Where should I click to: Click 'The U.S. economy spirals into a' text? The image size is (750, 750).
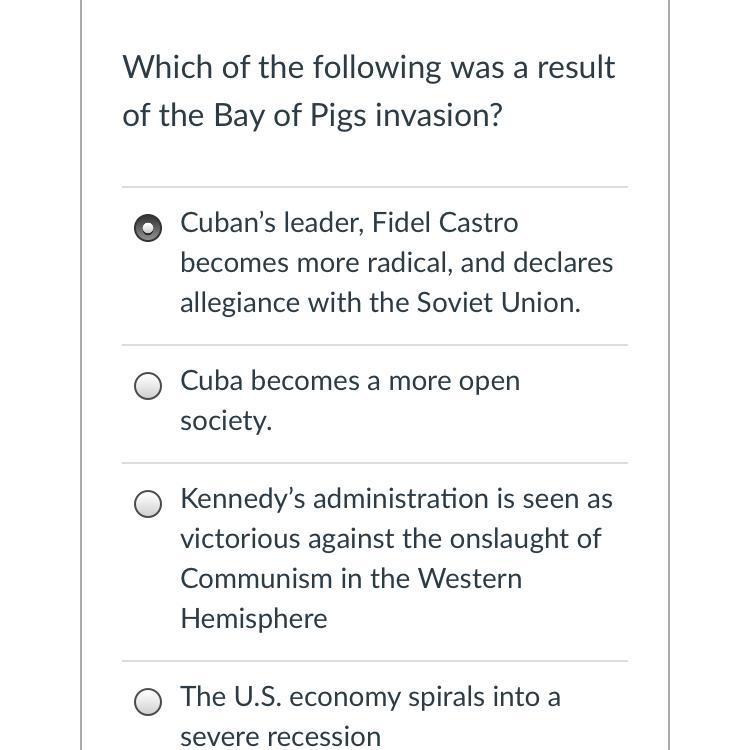tap(370, 696)
